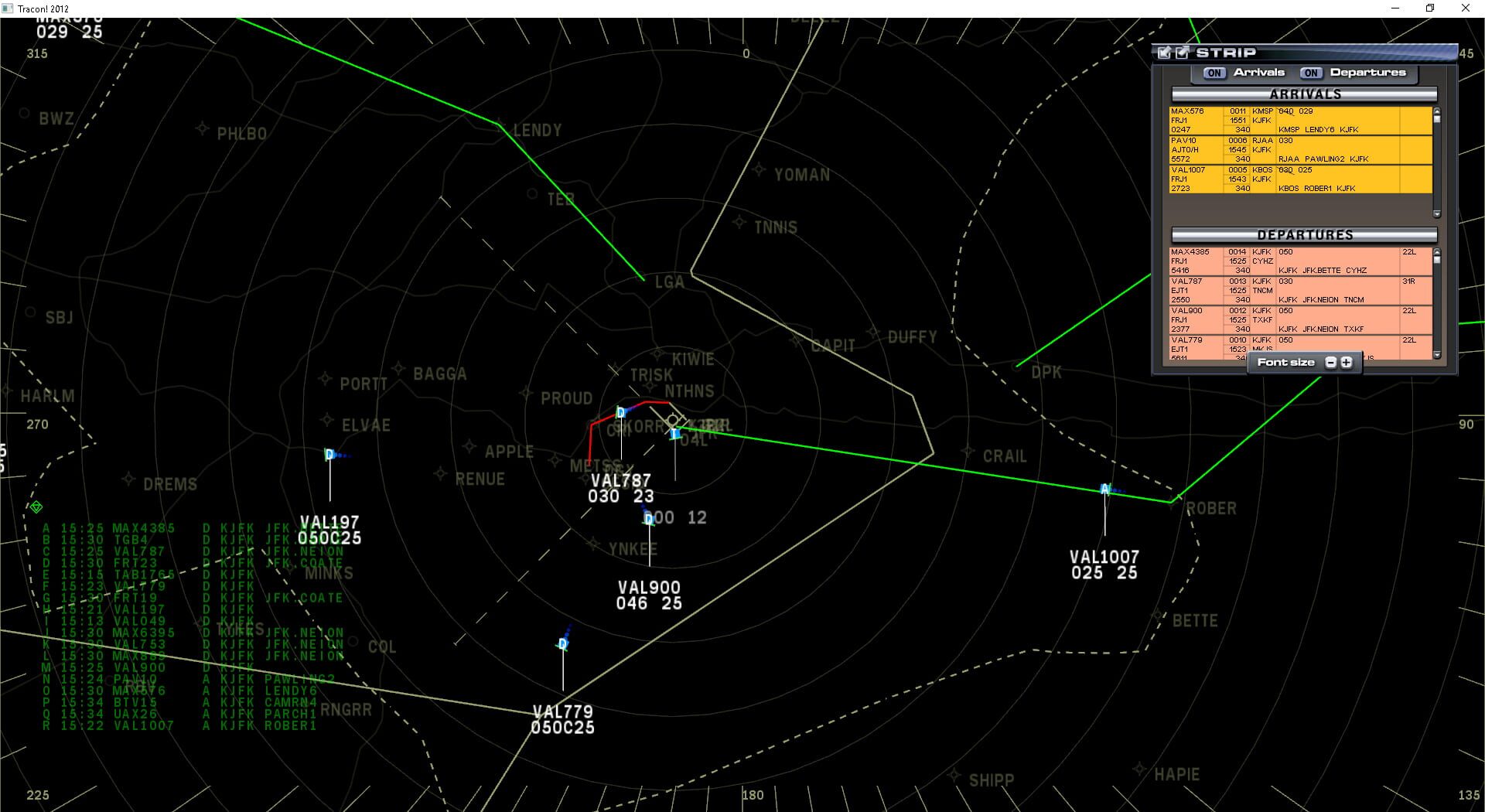
Task: Click the right checkmark icon on STRIP title bar
Action: [x=1181, y=53]
